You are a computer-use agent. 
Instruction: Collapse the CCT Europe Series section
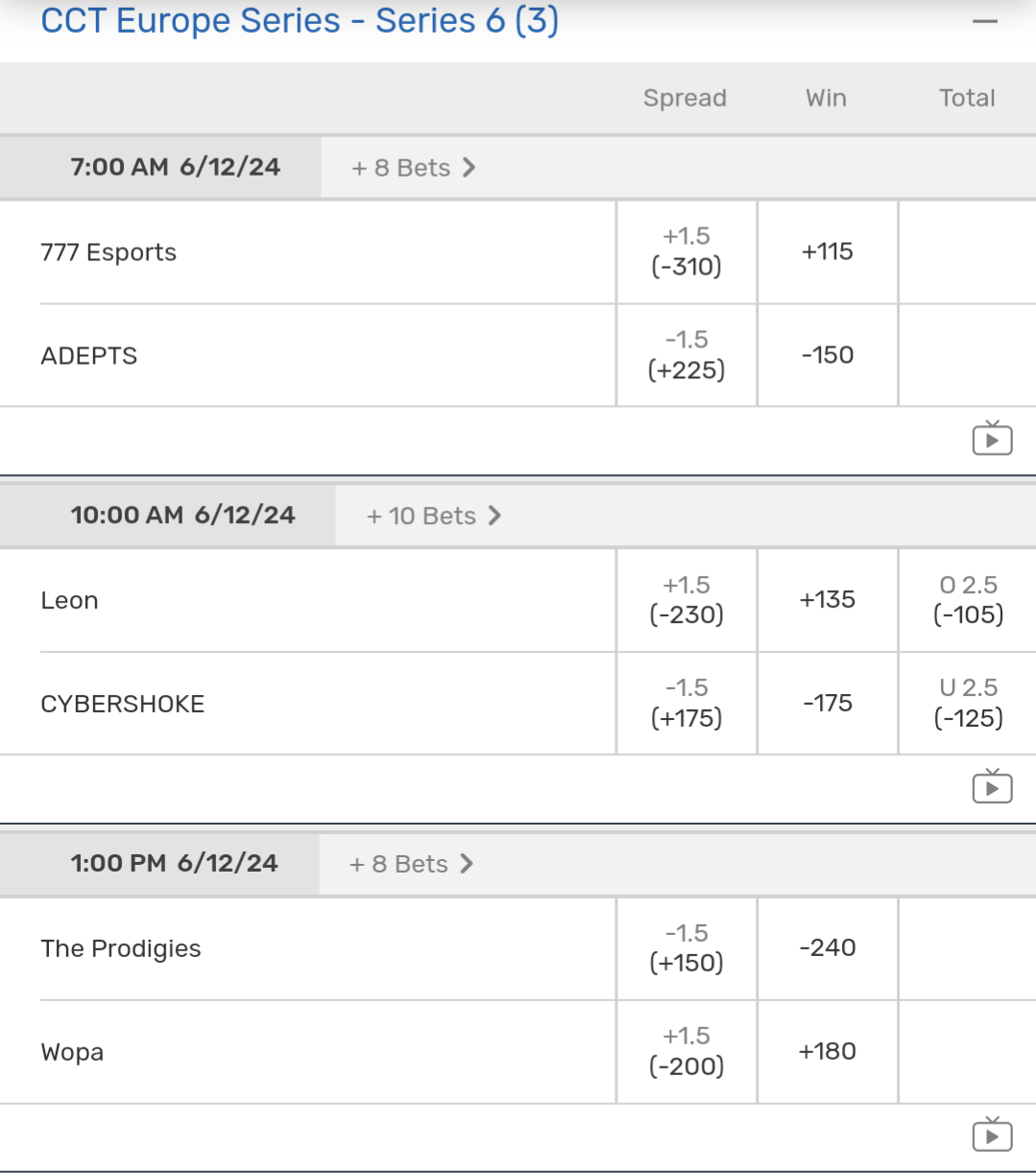pos(985,21)
